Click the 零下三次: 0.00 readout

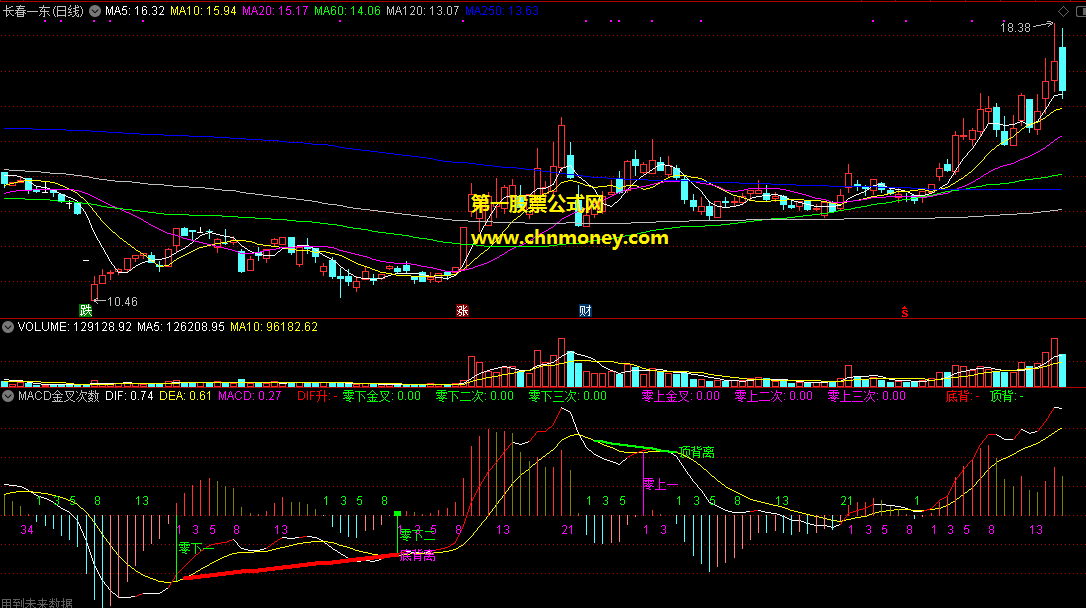click(x=567, y=396)
